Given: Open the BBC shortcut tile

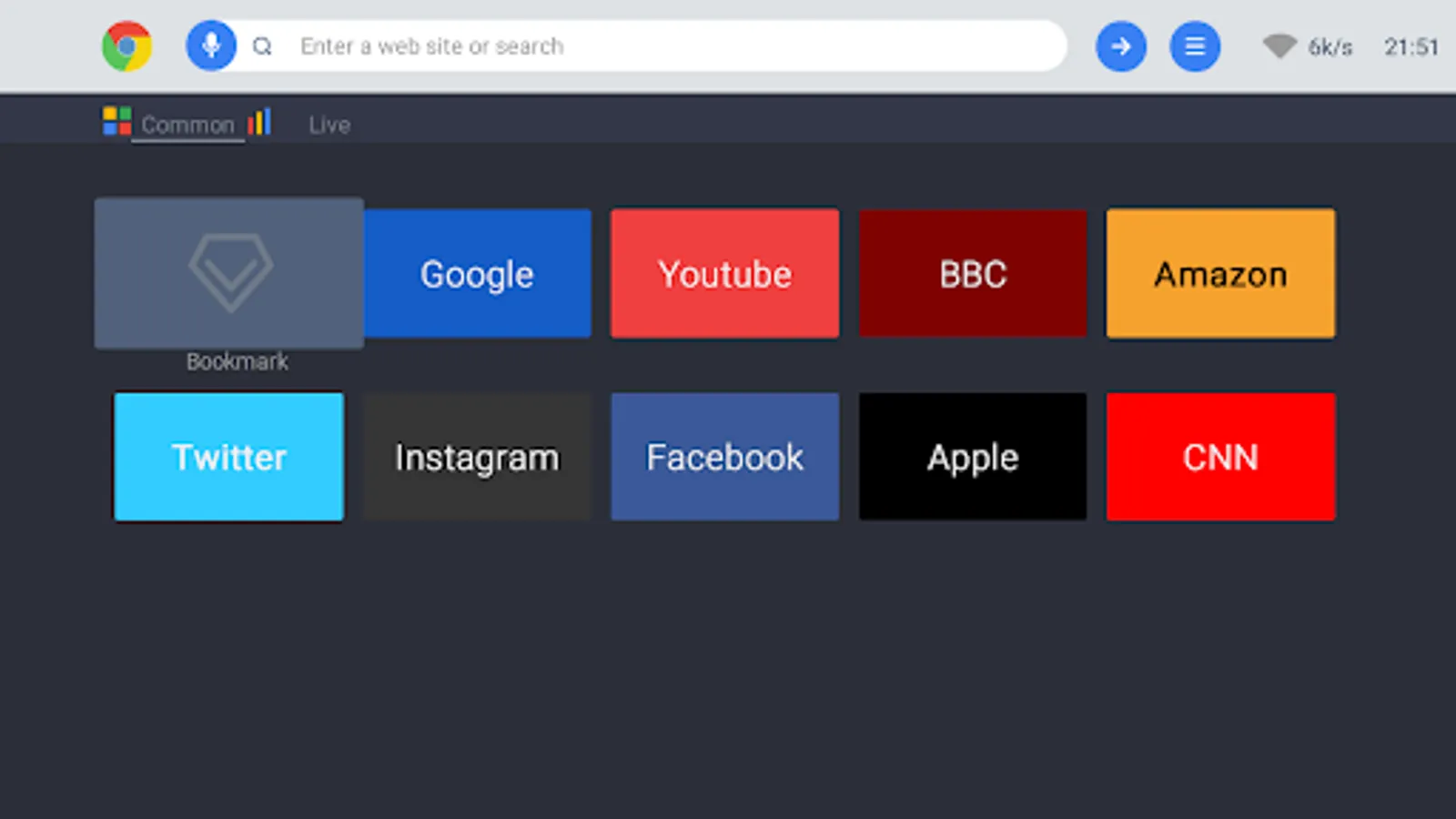Looking at the screenshot, I should [973, 274].
